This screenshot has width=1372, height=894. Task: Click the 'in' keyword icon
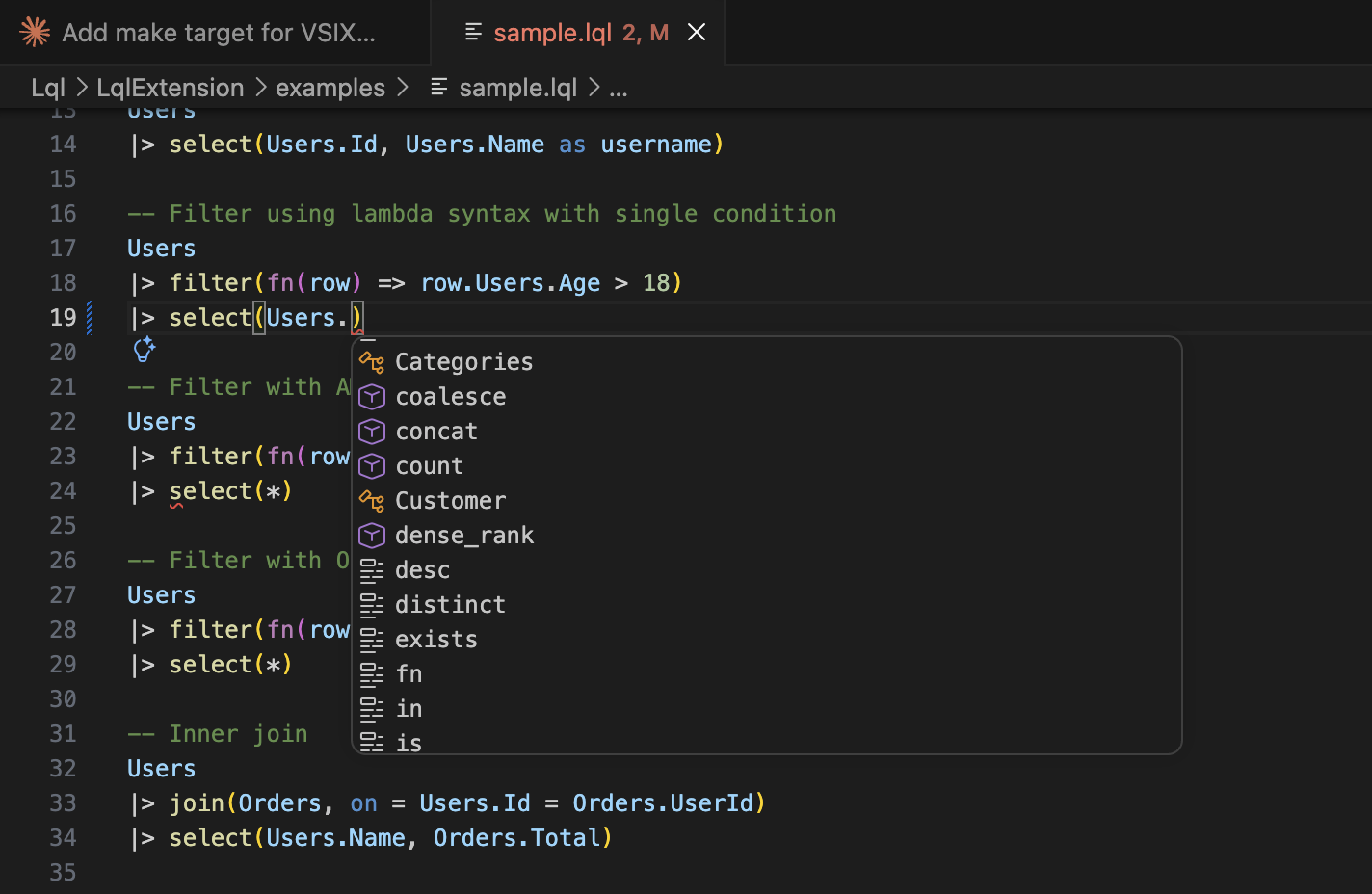372,709
